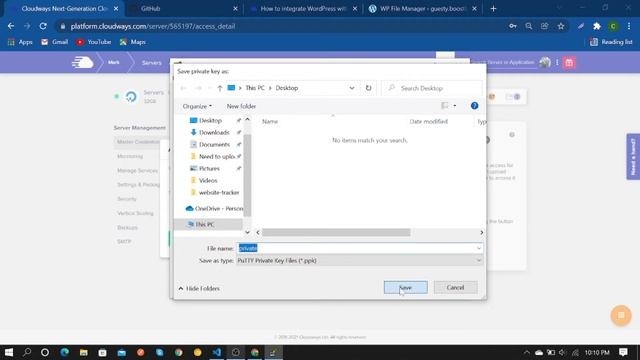
Task: Open Windows Start menu
Action: (8, 352)
